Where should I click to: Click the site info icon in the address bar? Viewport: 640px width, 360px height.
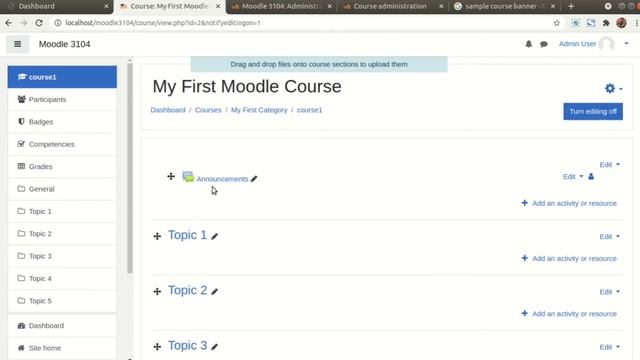(58, 23)
